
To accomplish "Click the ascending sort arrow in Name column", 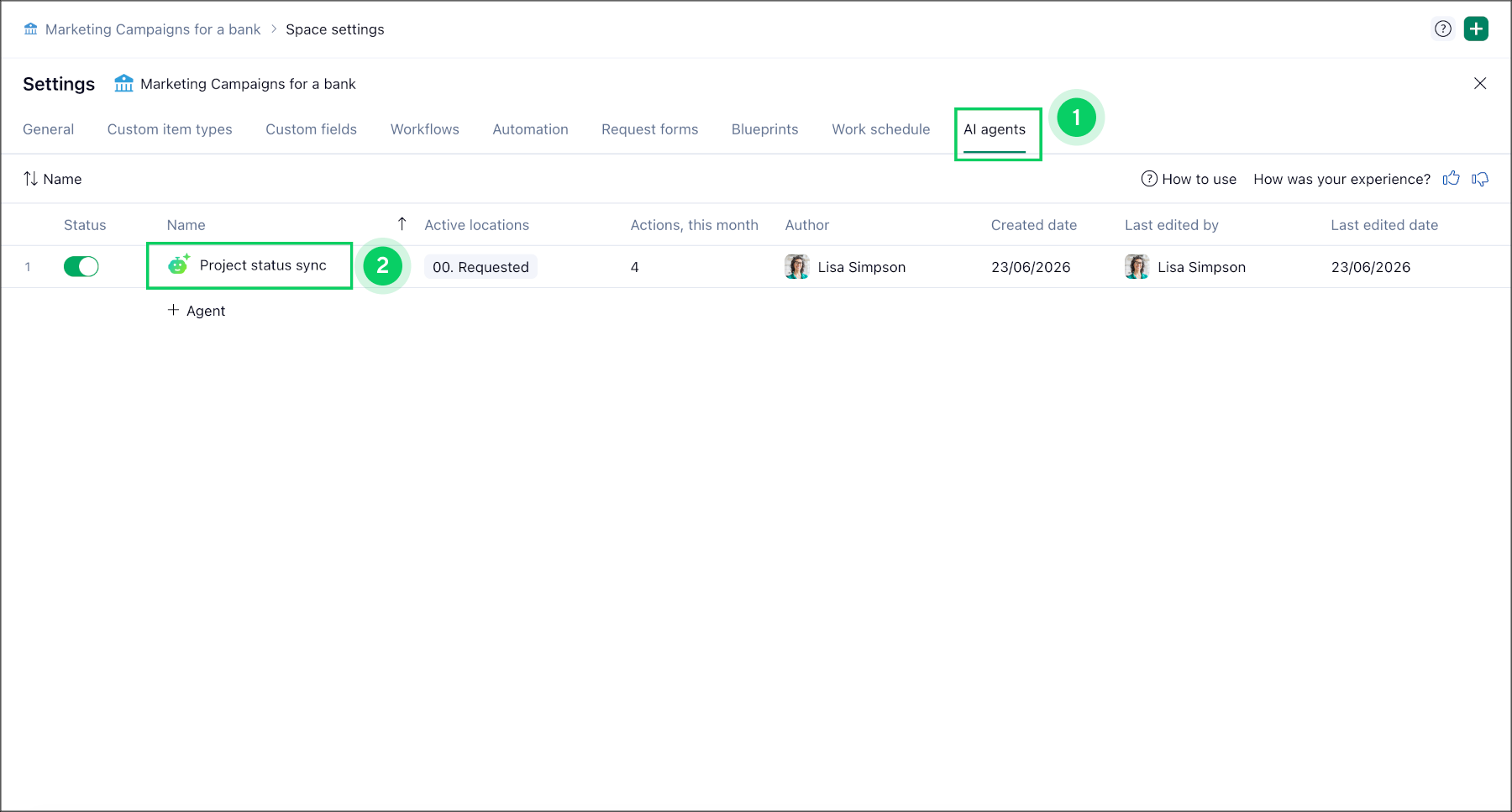I will coord(402,223).
